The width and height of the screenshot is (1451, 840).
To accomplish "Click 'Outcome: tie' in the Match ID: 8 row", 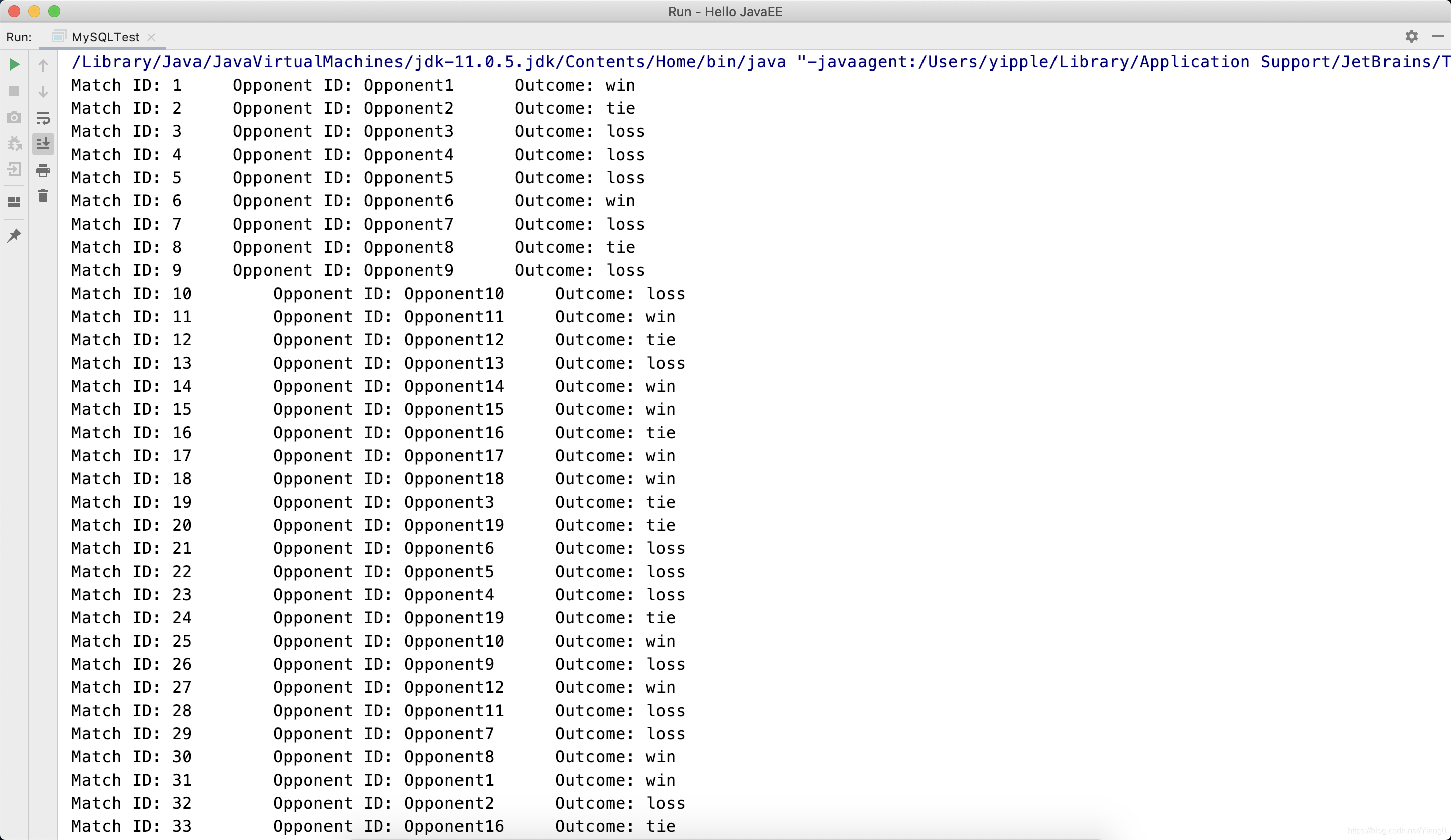I will 575,247.
